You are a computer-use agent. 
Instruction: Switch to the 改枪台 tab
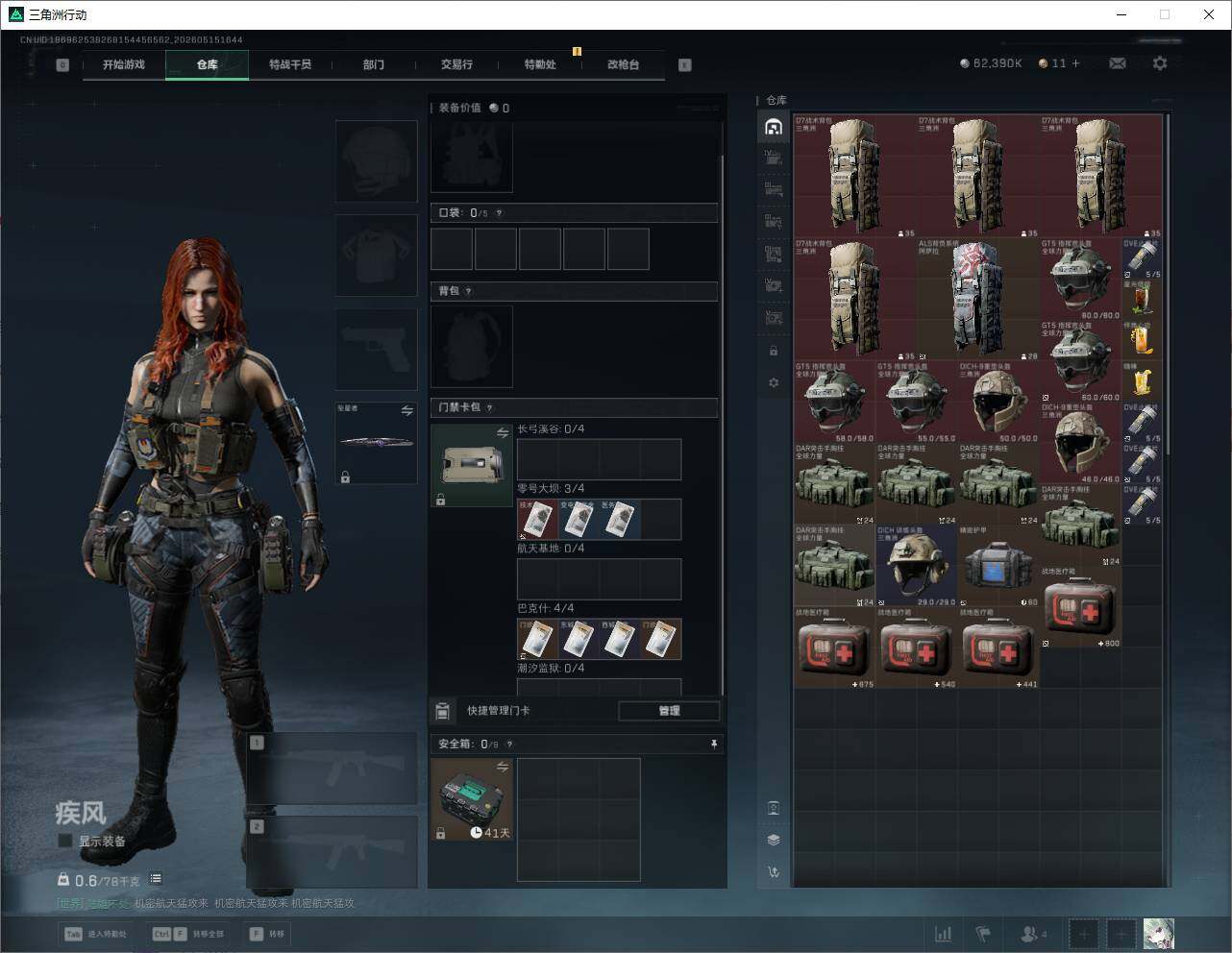point(623,64)
